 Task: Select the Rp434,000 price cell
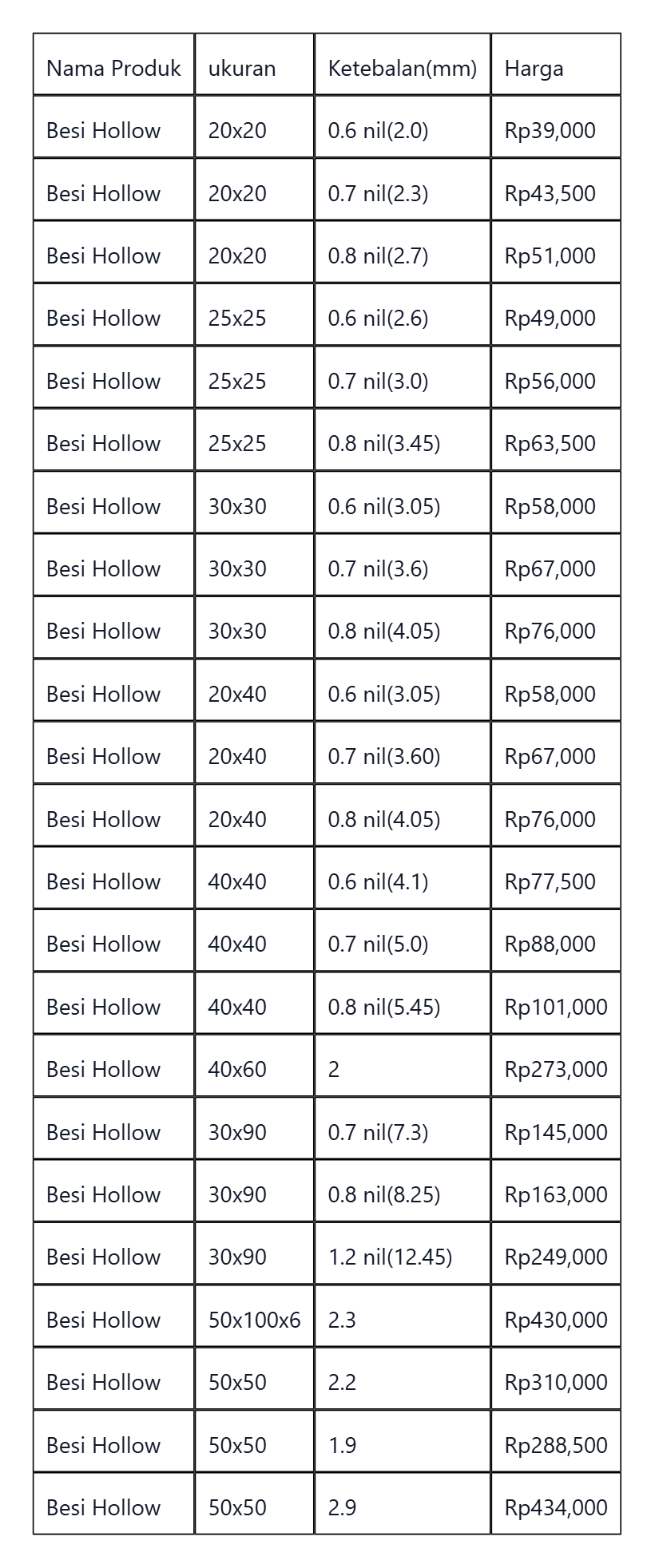[x=556, y=1504]
